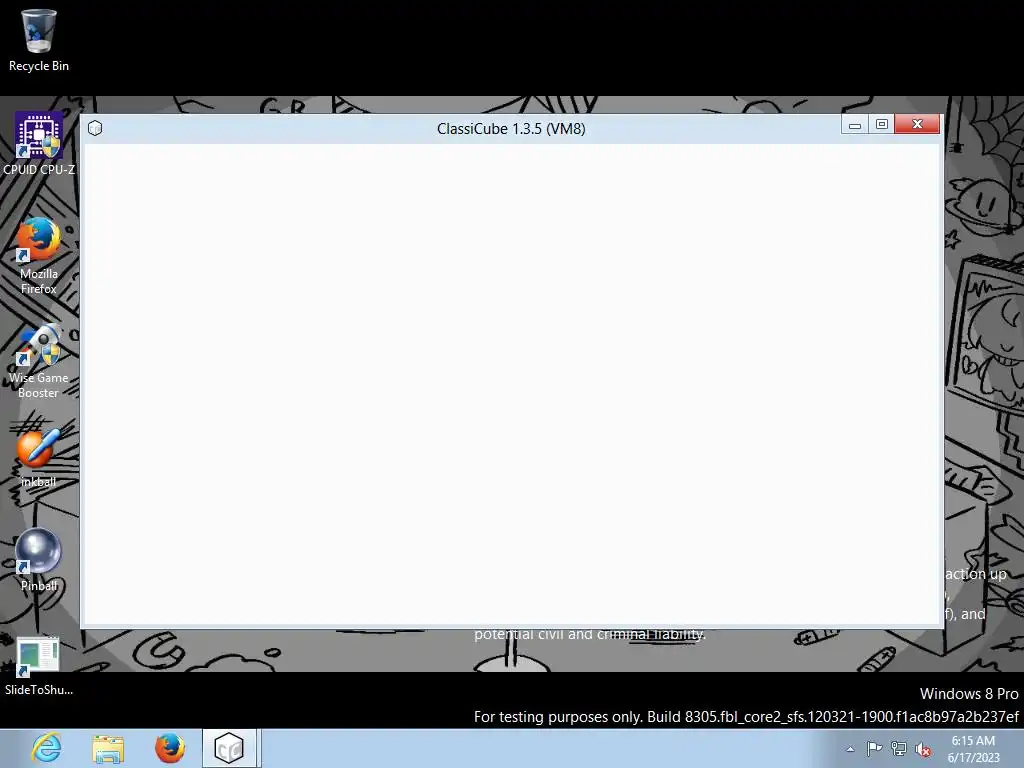The image size is (1024, 768).
Task: Show hidden tray icons arrow
Action: [850, 749]
